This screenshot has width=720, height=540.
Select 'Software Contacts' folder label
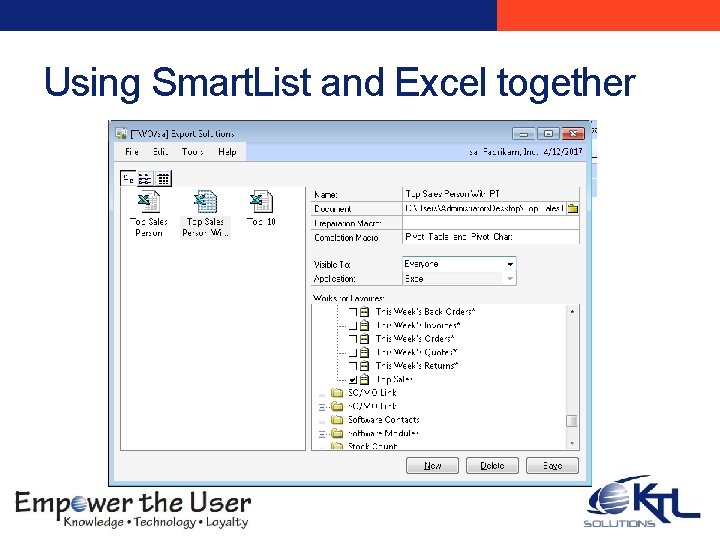[383, 420]
